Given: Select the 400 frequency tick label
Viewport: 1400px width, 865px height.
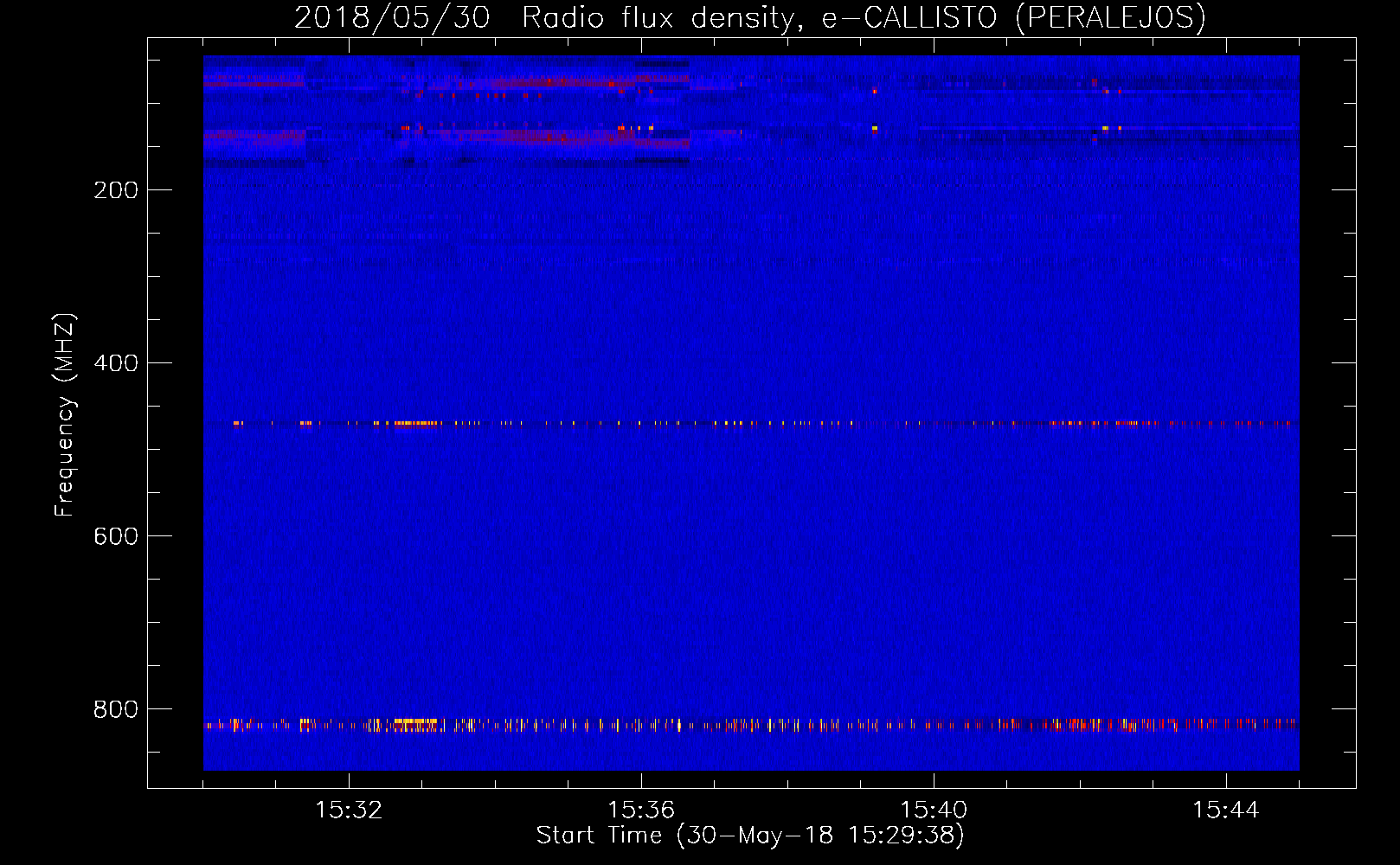Looking at the screenshot, I should tap(116, 363).
